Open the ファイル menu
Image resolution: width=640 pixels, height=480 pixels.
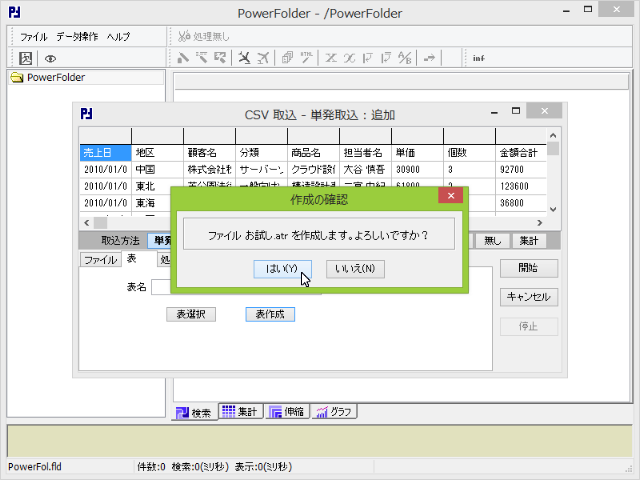(33, 37)
